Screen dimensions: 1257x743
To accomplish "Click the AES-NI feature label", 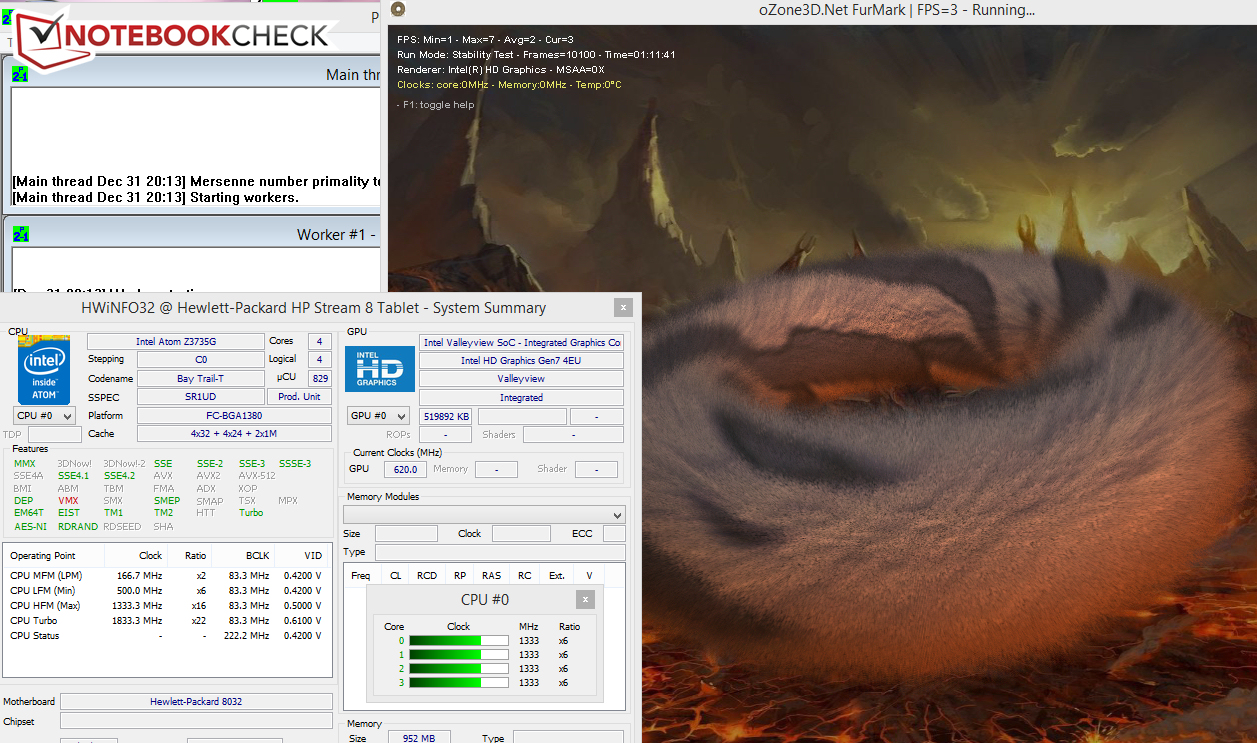I will tap(30, 526).
